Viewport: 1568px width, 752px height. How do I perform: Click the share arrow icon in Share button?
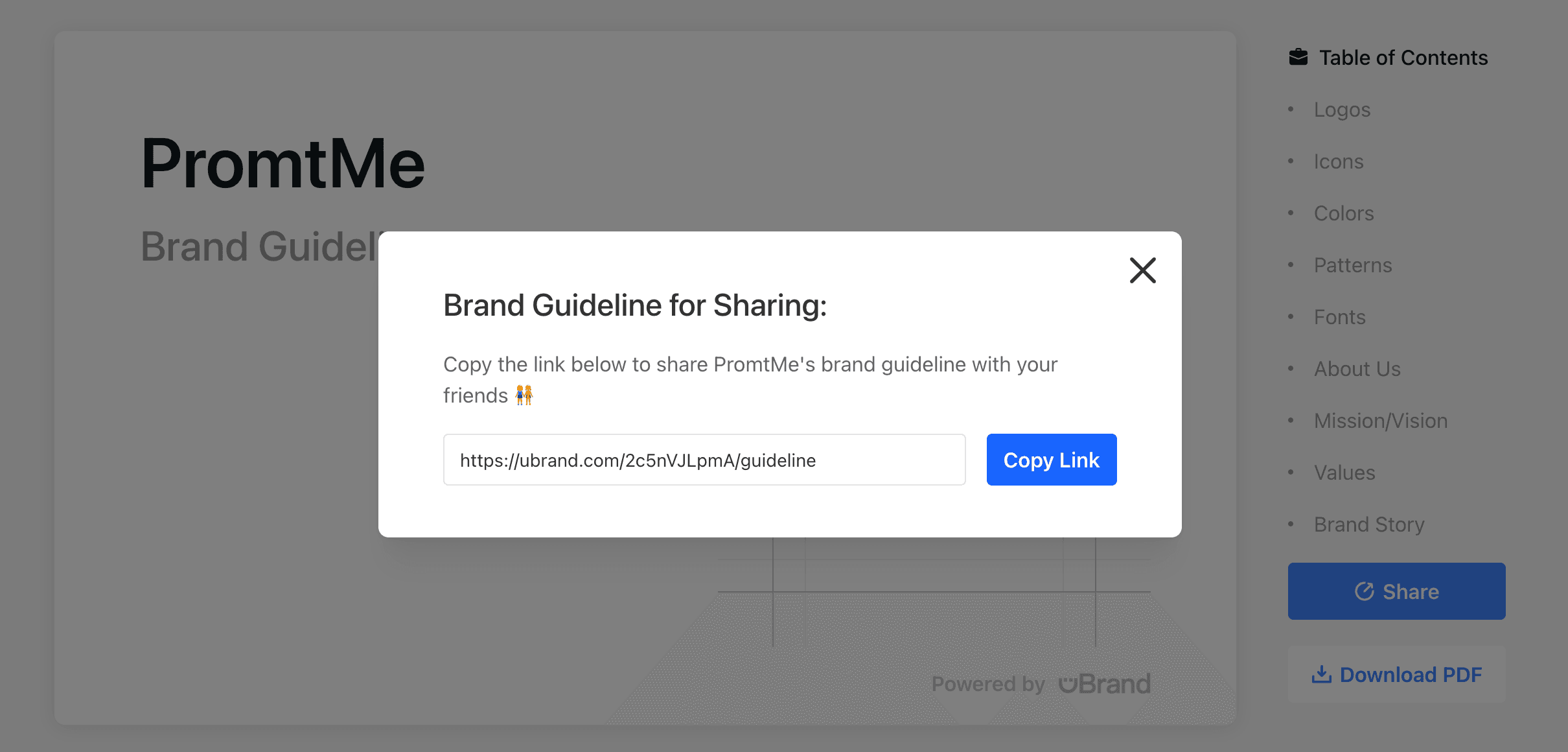click(1365, 591)
